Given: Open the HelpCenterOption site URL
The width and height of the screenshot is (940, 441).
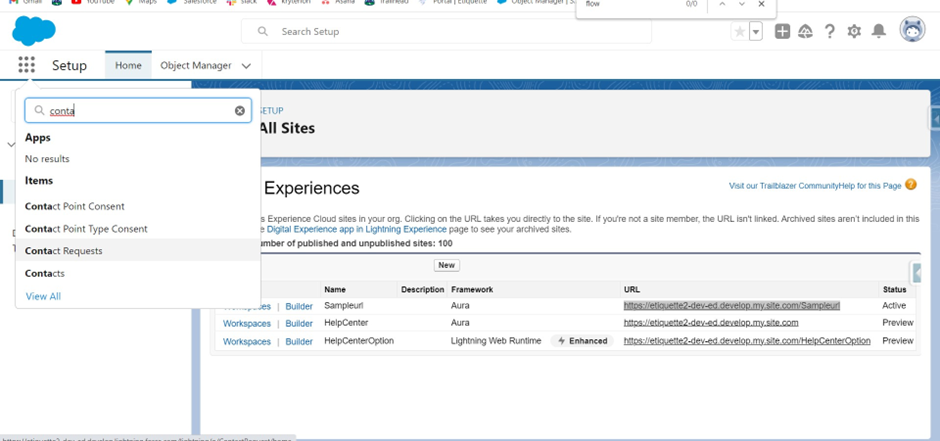Looking at the screenshot, I should tap(747, 340).
